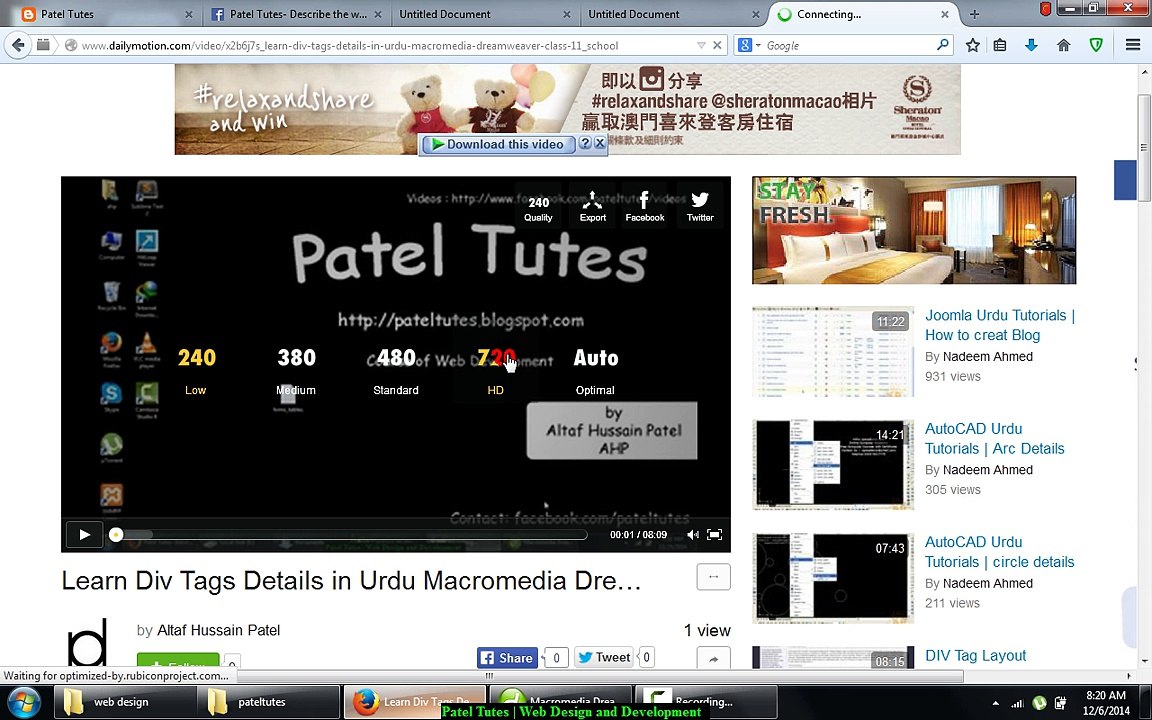The height and width of the screenshot is (720, 1152).
Task: Open Firefox downloads arrow
Action: (x=1031, y=46)
